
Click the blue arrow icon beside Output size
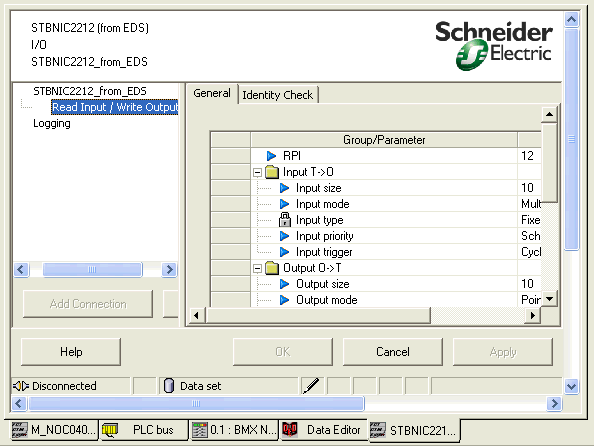point(284,284)
